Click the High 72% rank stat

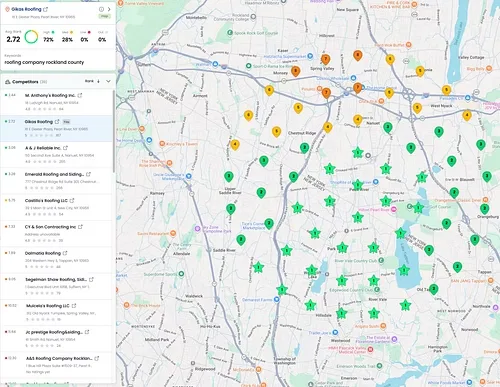click(x=48, y=37)
